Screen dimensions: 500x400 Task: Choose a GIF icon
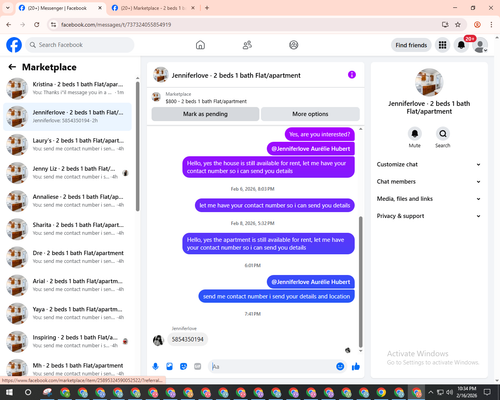point(198,367)
